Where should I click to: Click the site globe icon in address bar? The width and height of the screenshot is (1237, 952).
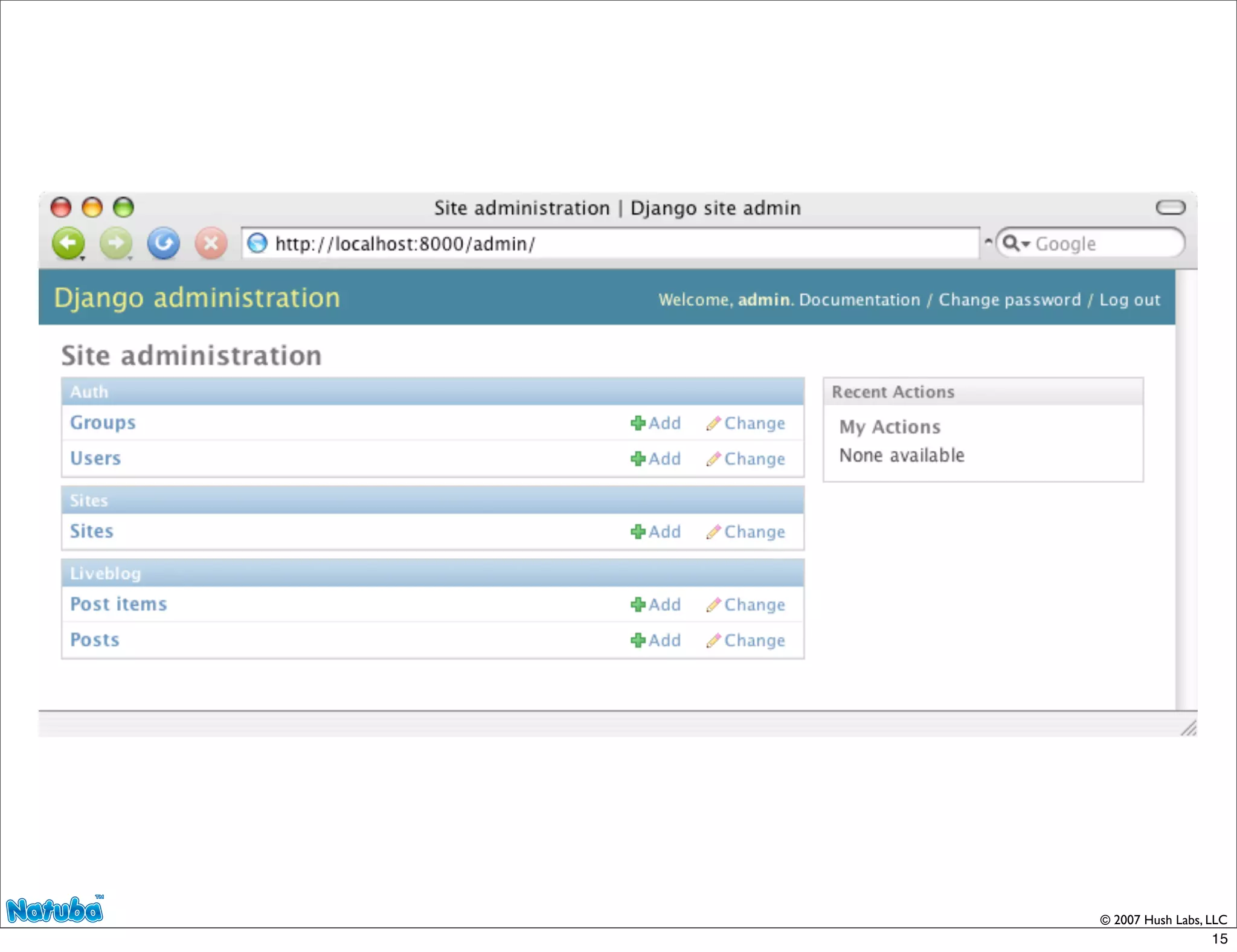(x=258, y=243)
